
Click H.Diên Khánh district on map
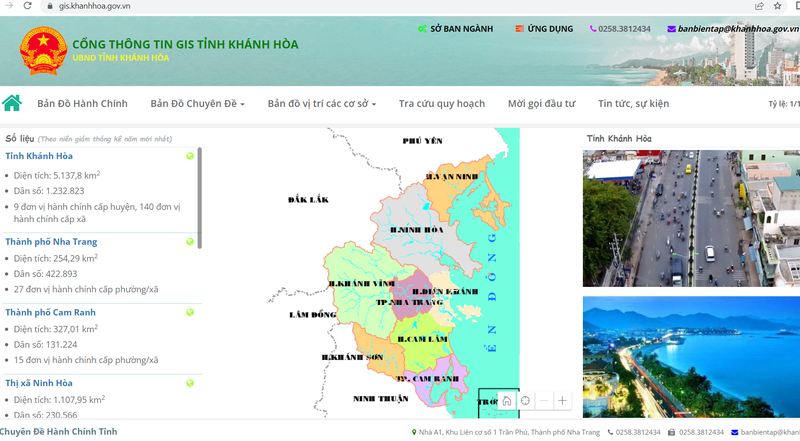point(445,292)
